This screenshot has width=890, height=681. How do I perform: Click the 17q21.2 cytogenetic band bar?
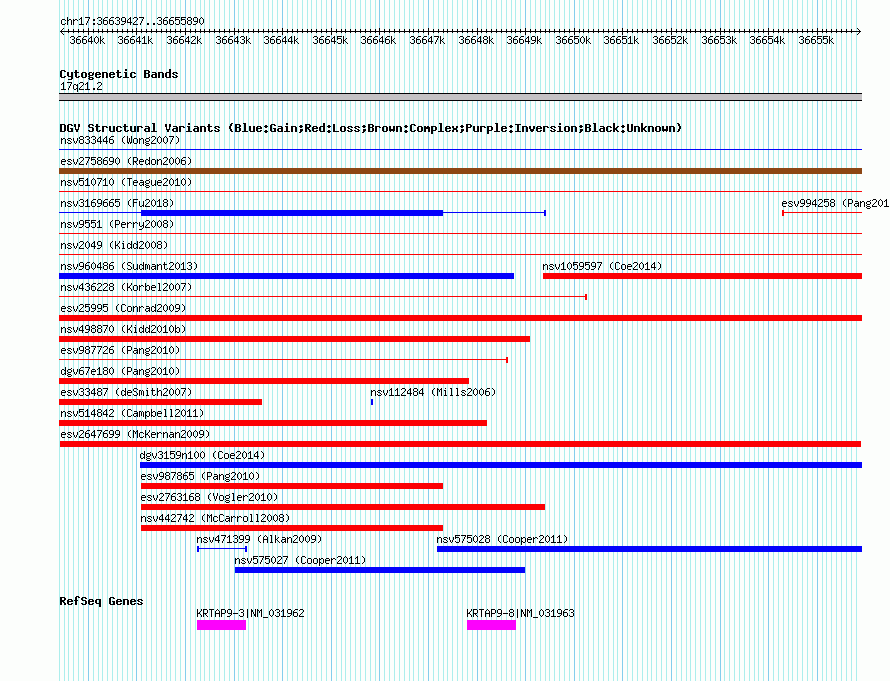460,97
